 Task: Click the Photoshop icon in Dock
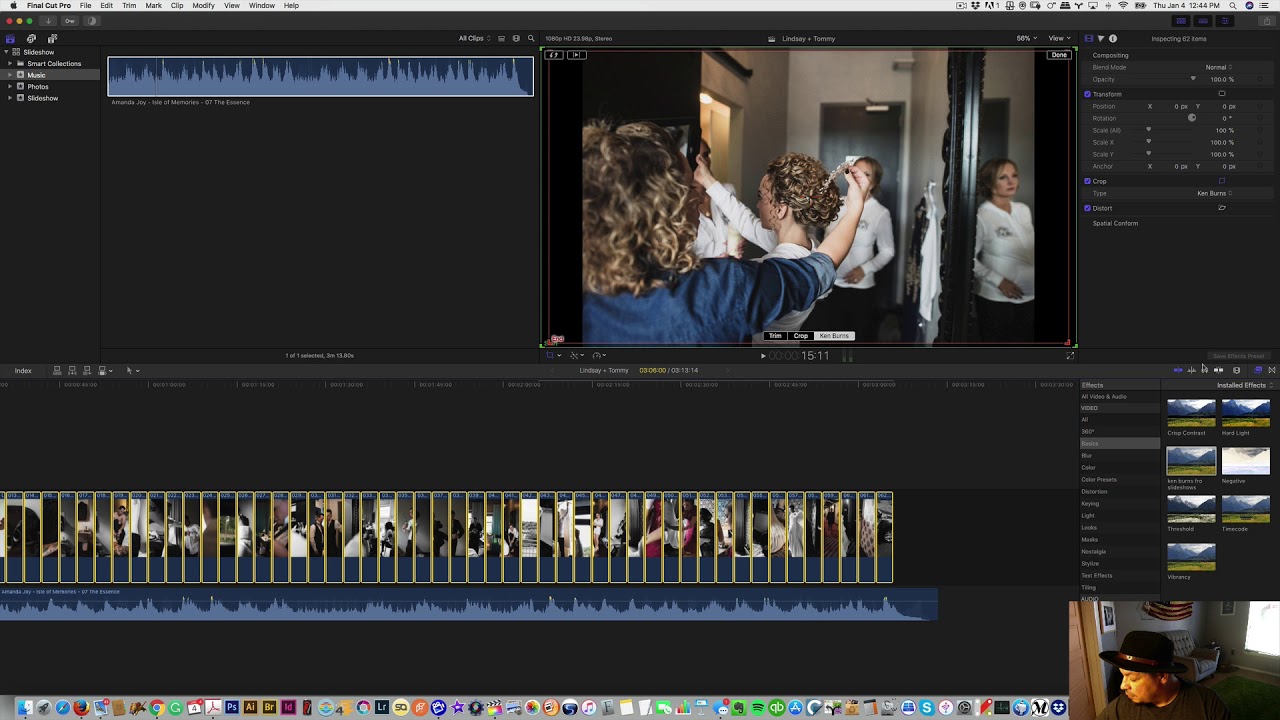coord(231,708)
